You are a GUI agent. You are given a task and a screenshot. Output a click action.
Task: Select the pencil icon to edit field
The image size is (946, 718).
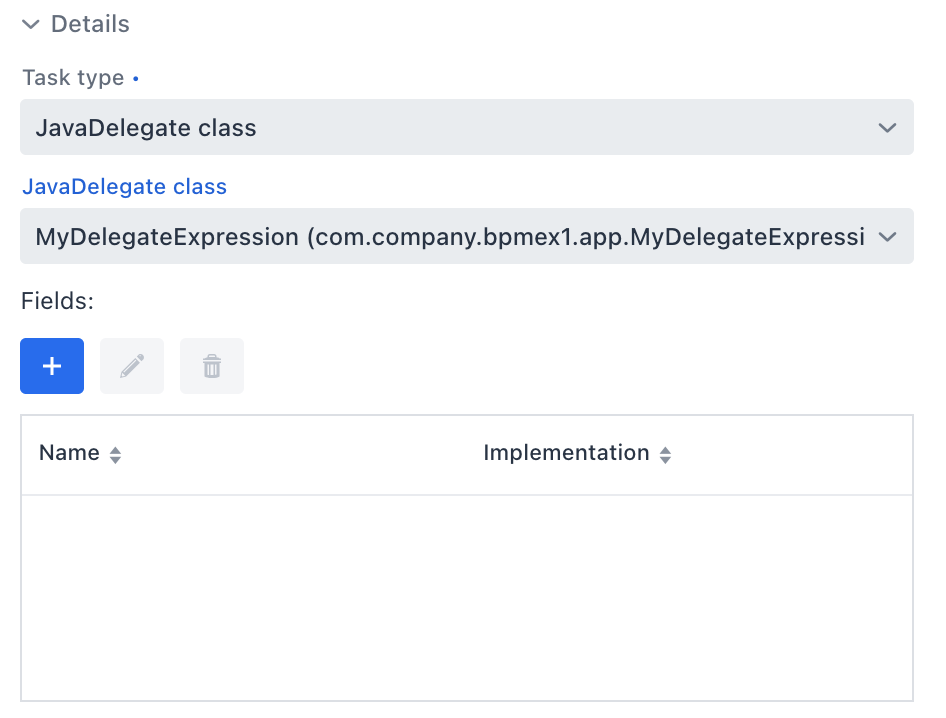click(x=131, y=365)
